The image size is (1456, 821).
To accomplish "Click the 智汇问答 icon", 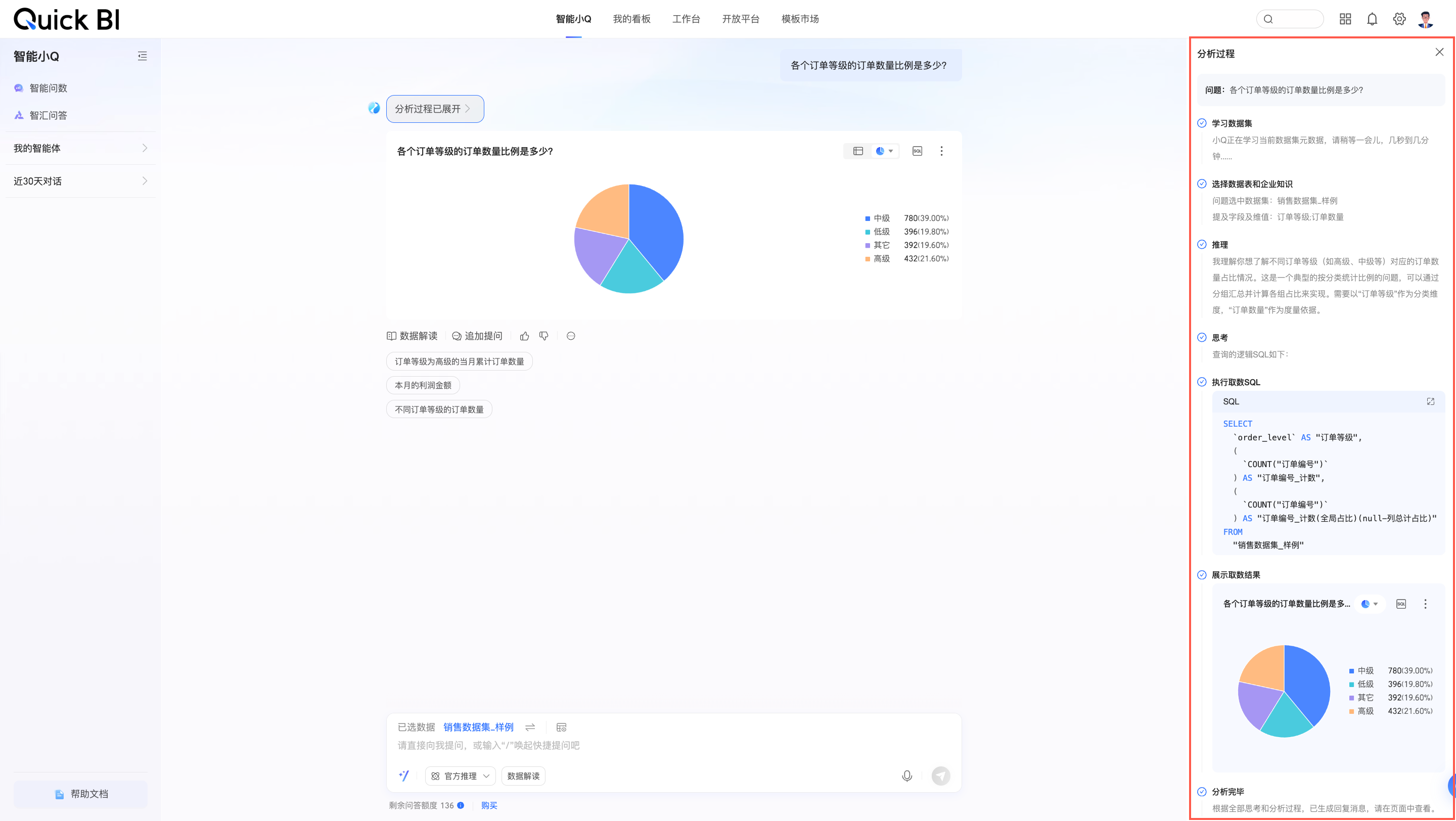I will pyautogui.click(x=19, y=115).
